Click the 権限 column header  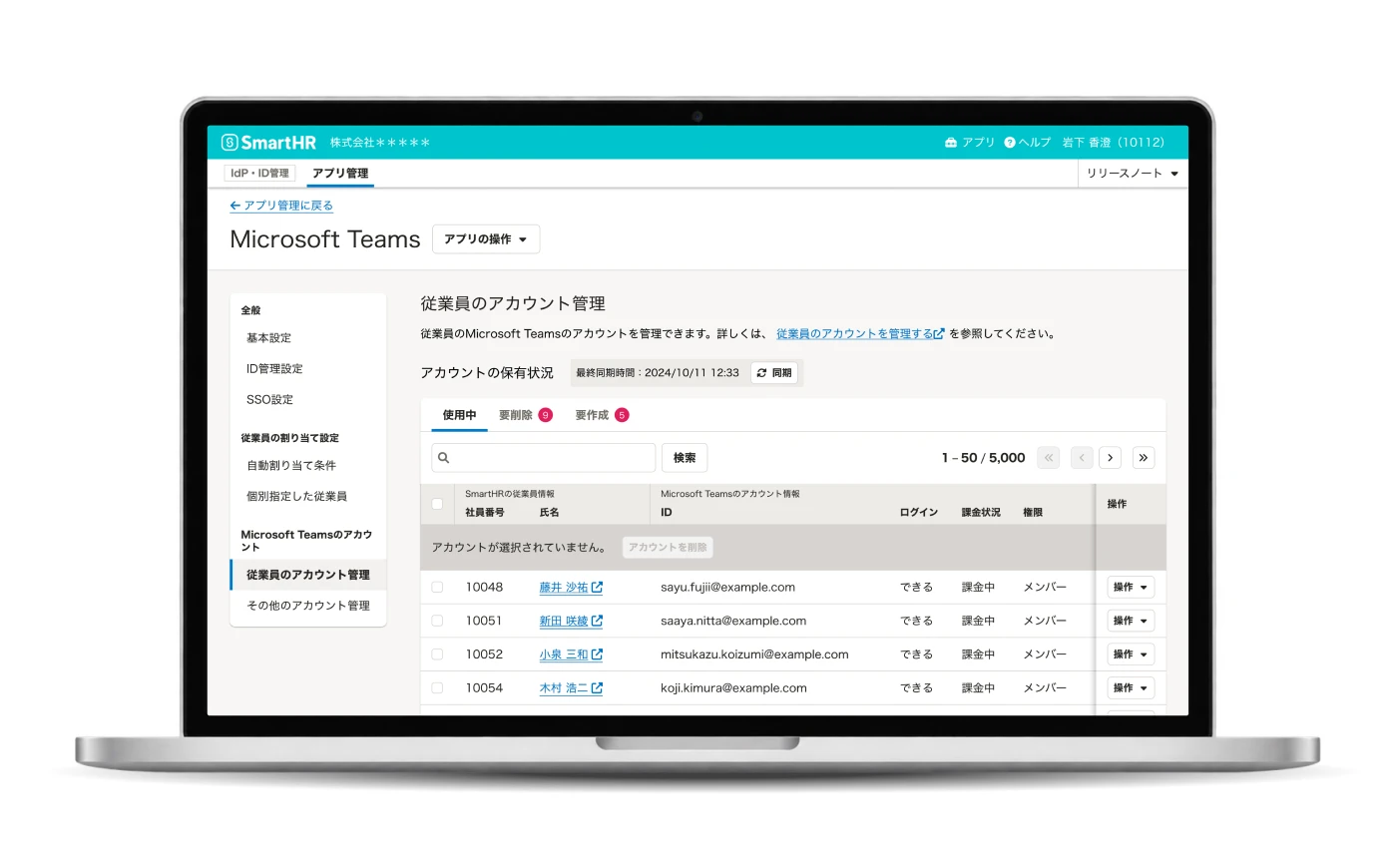[x=1033, y=513]
